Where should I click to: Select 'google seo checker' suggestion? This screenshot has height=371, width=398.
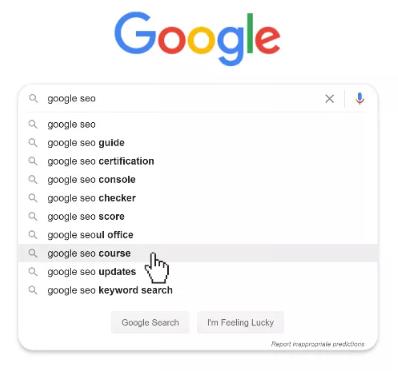198,198
